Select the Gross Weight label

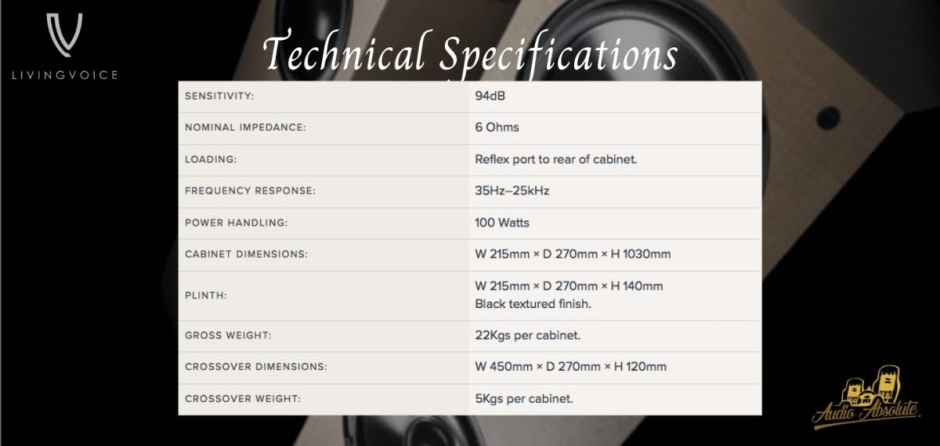coord(226,335)
